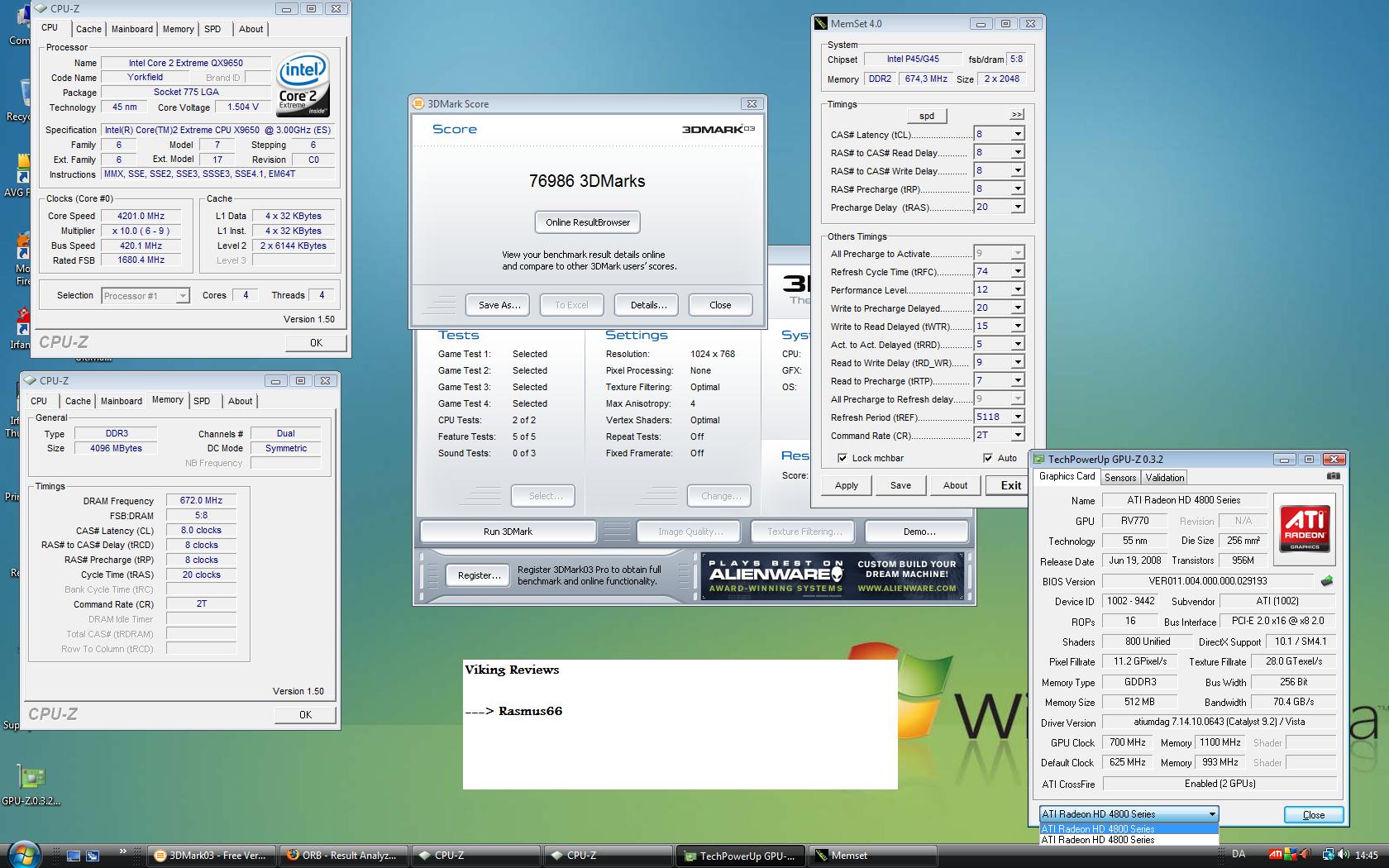The width and height of the screenshot is (1389, 868).
Task: Click Run 3DMark button
Action: click(x=508, y=532)
